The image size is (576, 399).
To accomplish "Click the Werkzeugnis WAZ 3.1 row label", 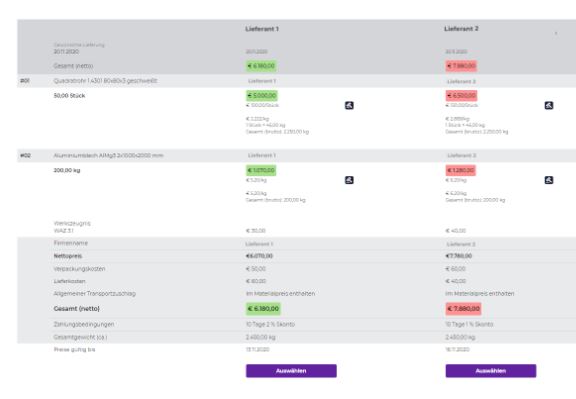I will point(72,227).
